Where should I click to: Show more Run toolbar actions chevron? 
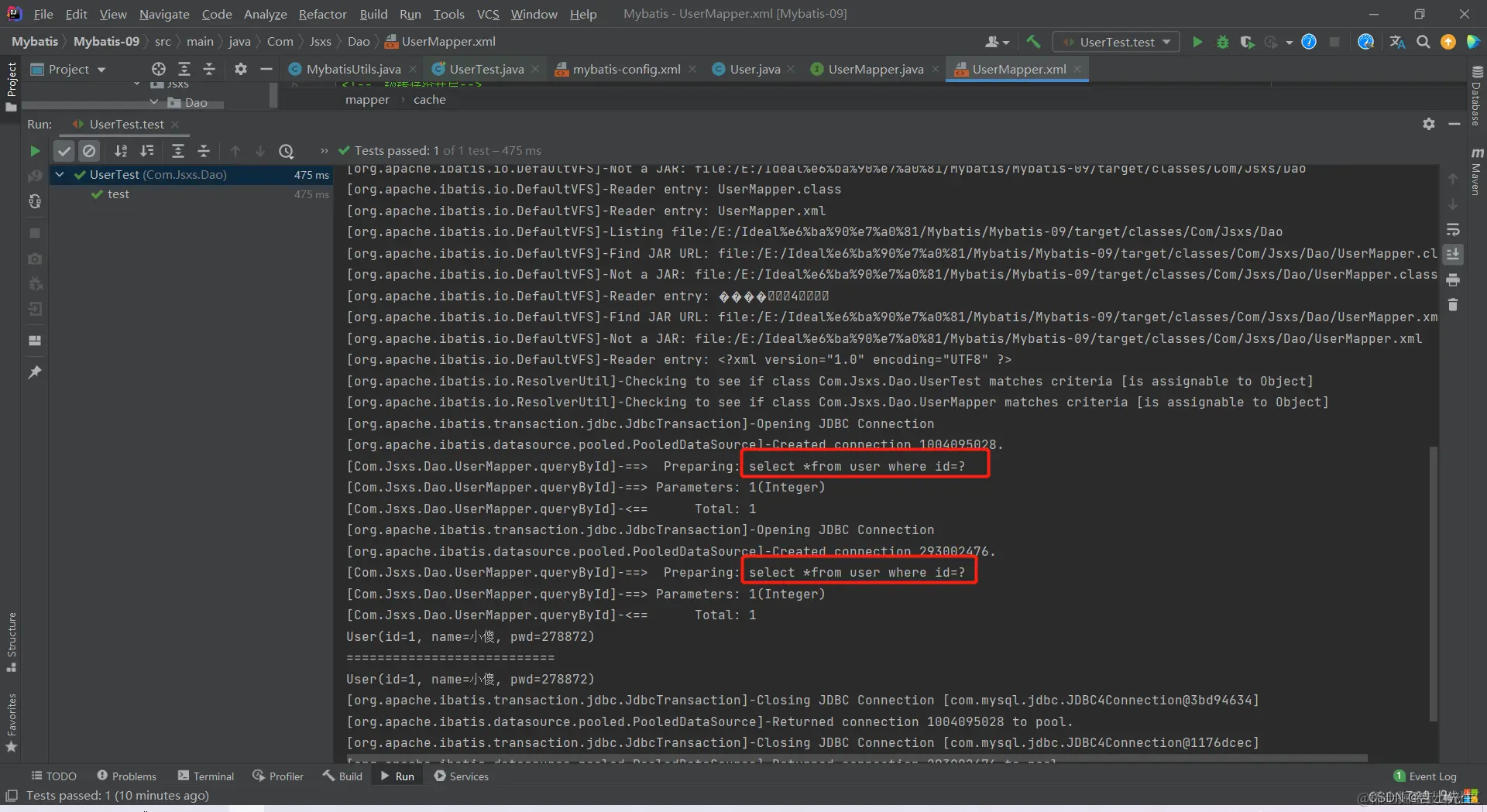pos(324,151)
